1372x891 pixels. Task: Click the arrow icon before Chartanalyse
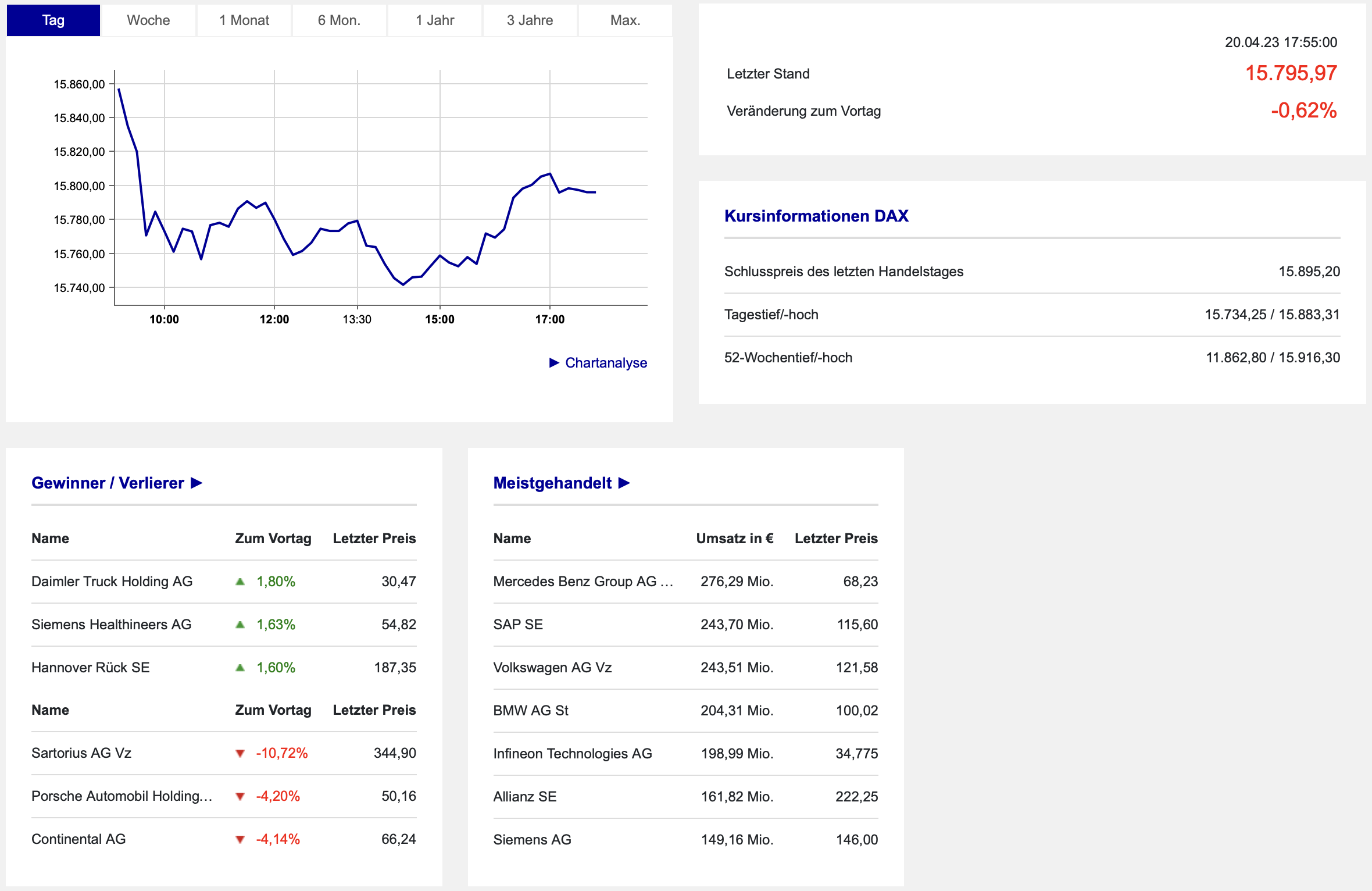tap(554, 363)
